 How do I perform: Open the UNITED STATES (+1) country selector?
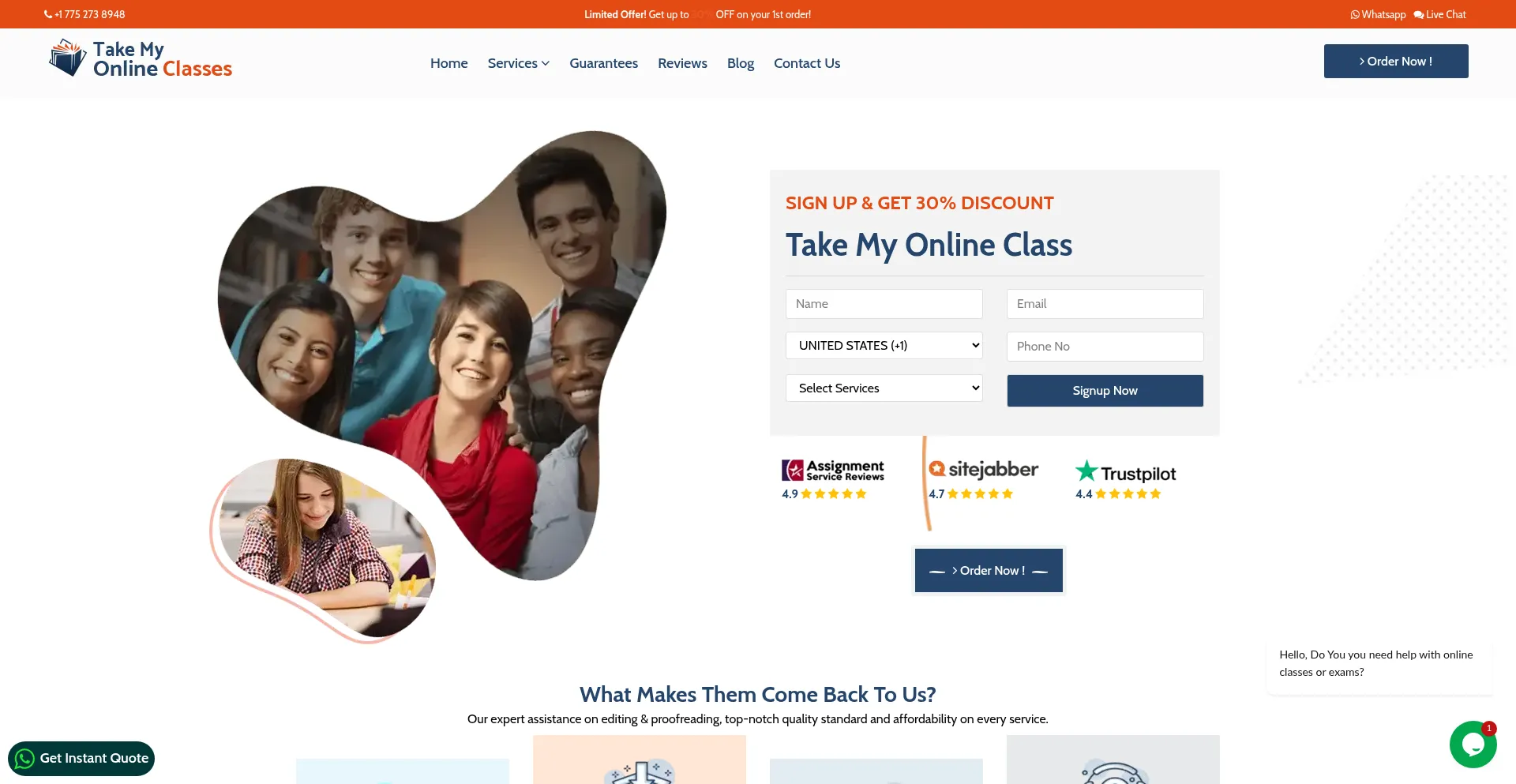tap(884, 346)
